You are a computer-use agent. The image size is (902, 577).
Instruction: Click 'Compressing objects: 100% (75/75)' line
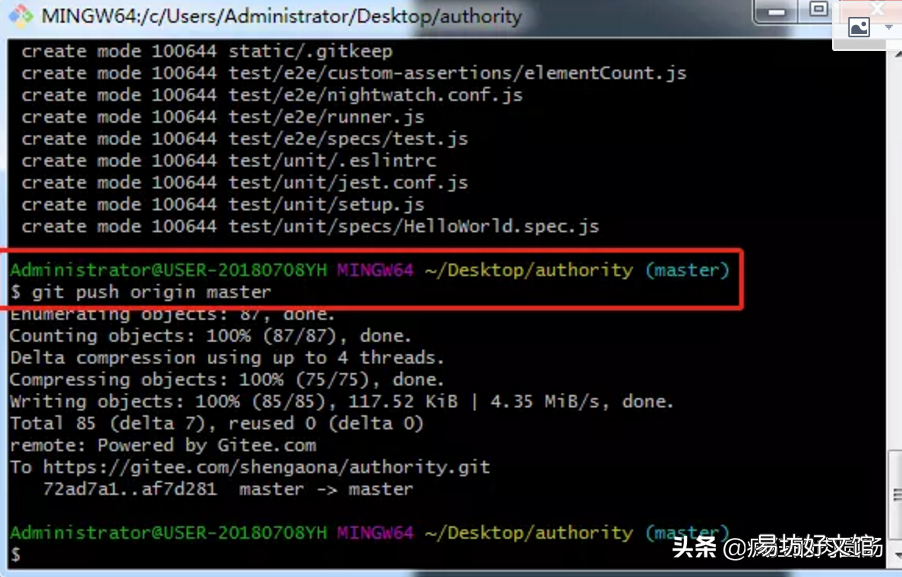(227, 379)
